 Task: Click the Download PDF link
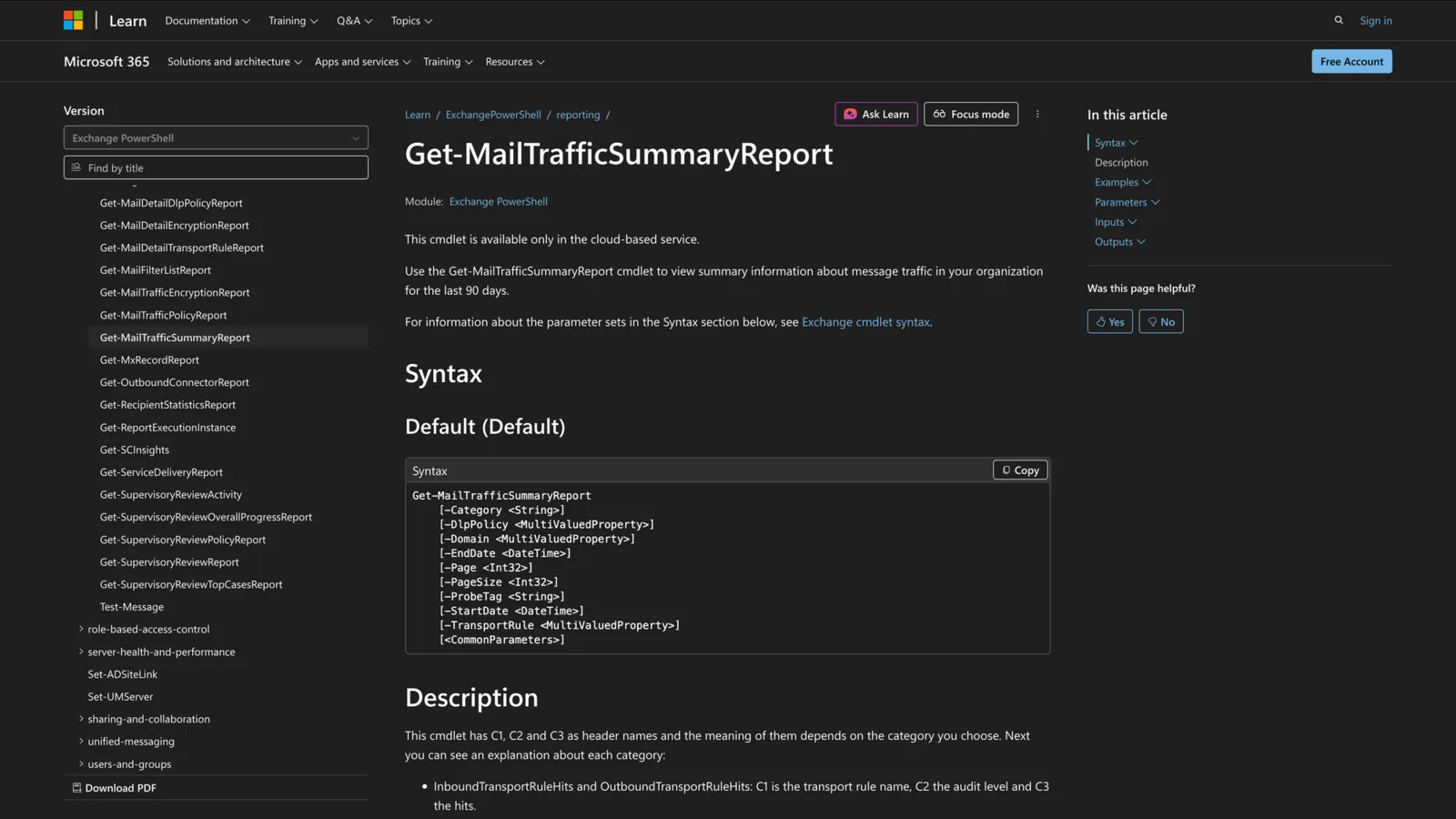[x=114, y=788]
